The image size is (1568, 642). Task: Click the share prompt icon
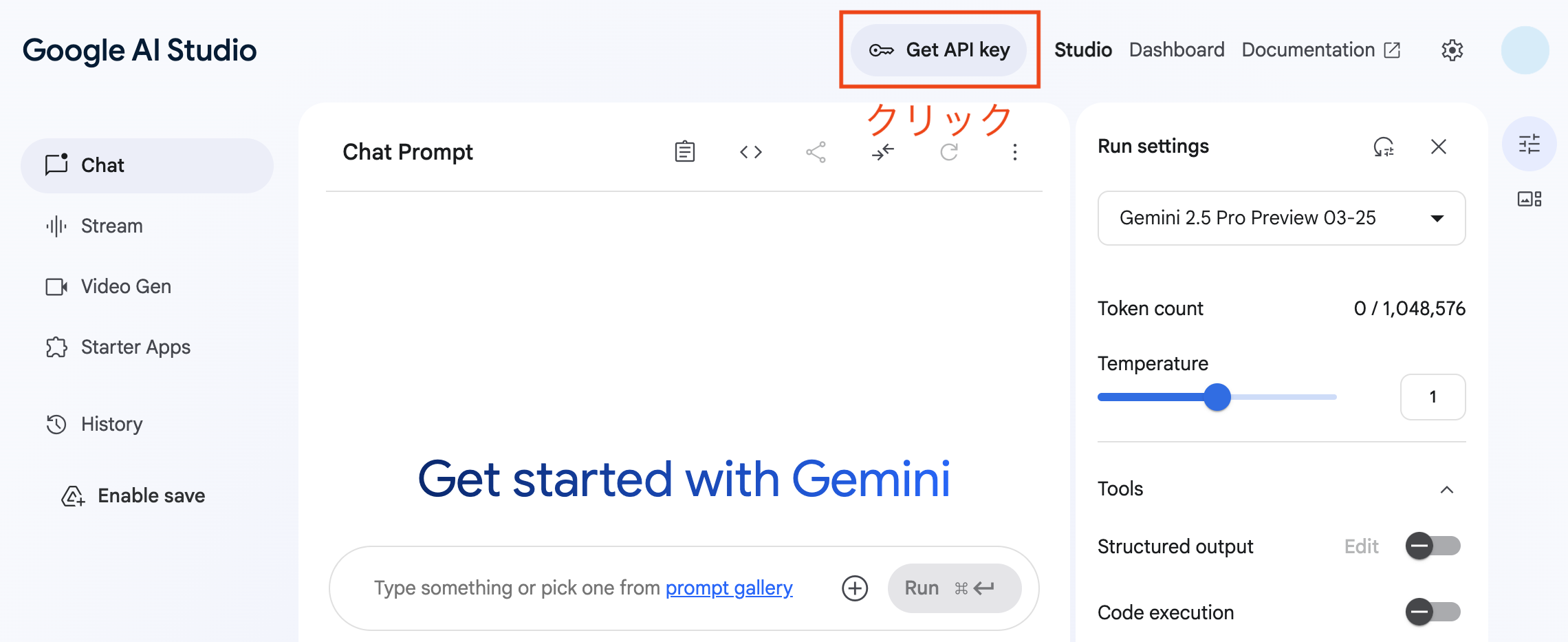(x=816, y=151)
